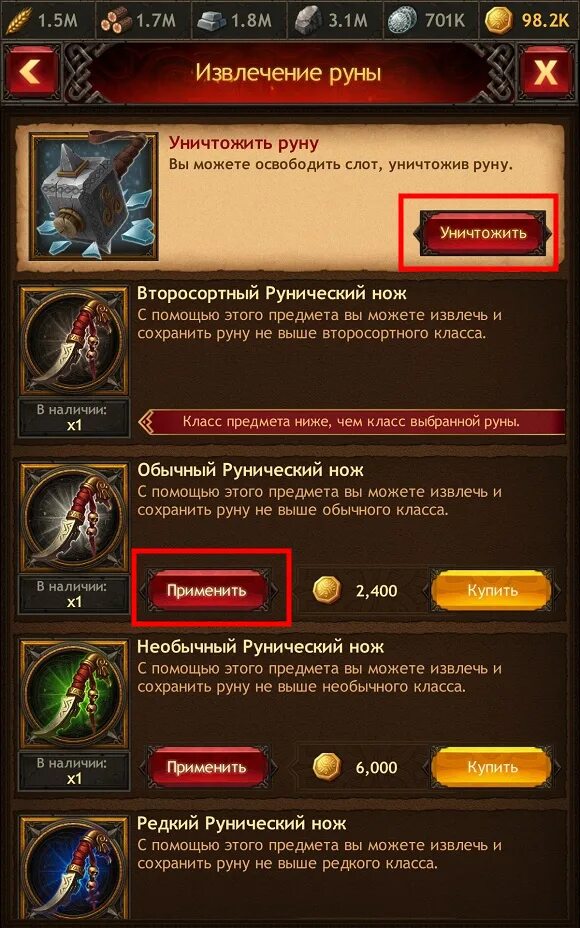Click the rune-destroying hammer image
The image size is (580, 928).
94,196
